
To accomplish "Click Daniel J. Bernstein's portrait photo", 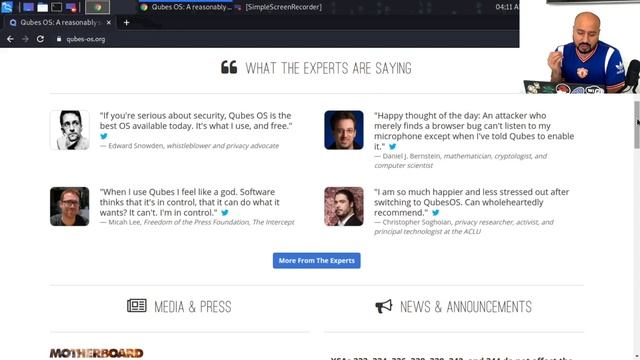I will pyautogui.click(x=344, y=130).
